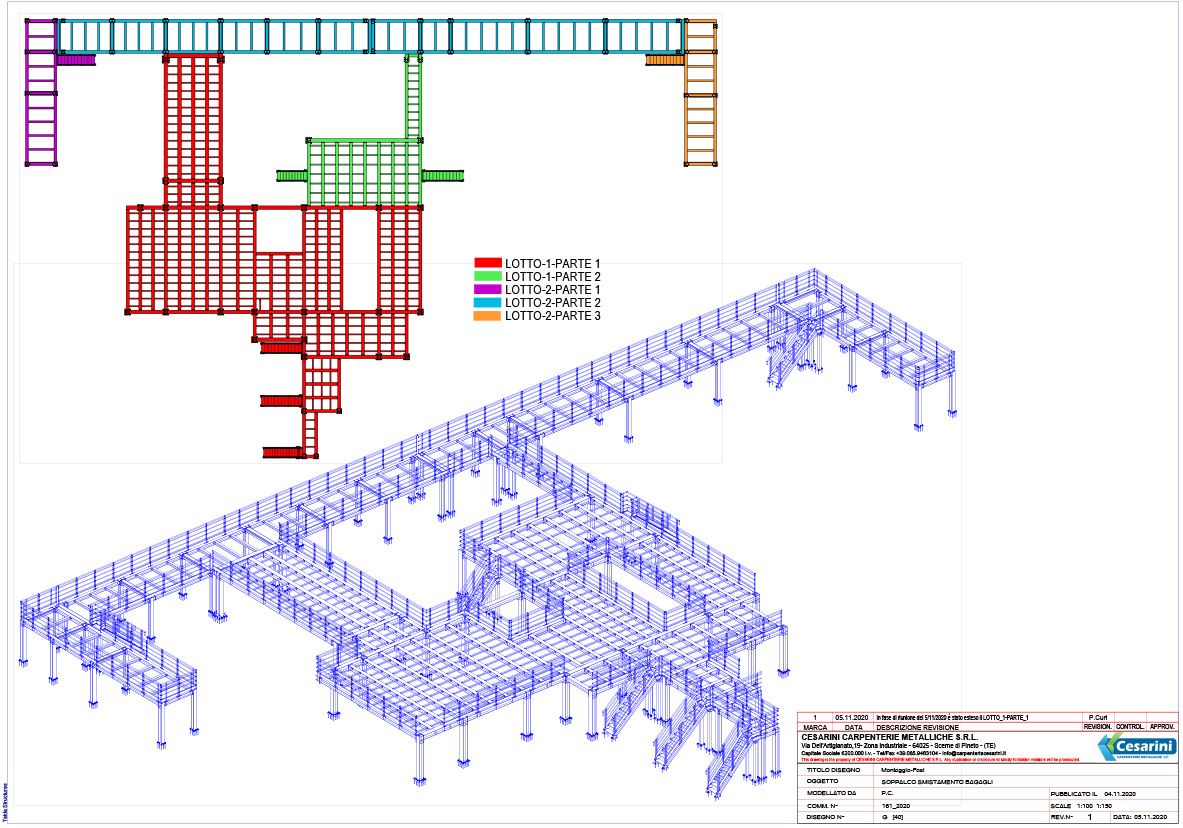Select the 'LOTTO-2-PARTE 1' legend label
Image resolution: width=1183 pixels, height=828 pixels.
click(x=553, y=290)
